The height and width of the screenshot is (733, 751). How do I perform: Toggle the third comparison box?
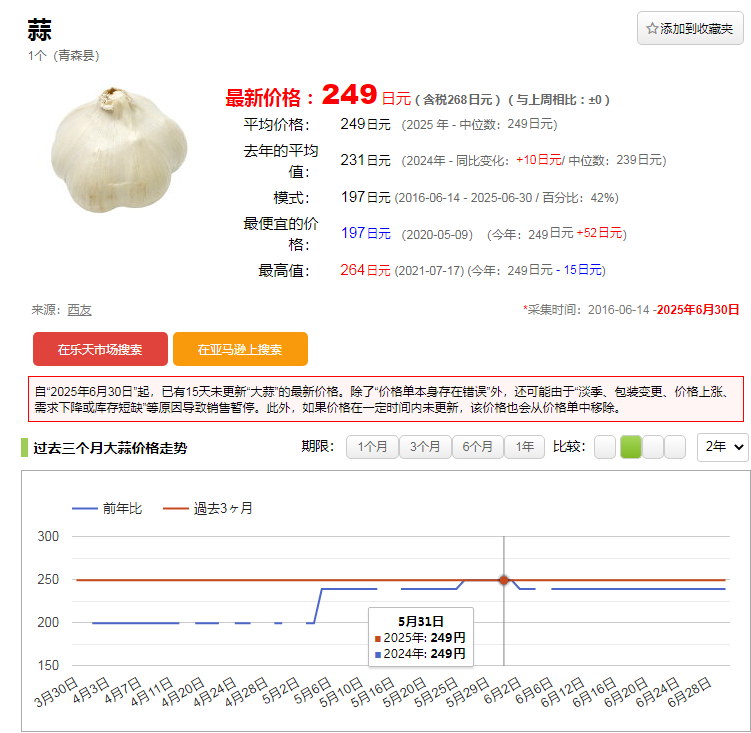tap(652, 447)
